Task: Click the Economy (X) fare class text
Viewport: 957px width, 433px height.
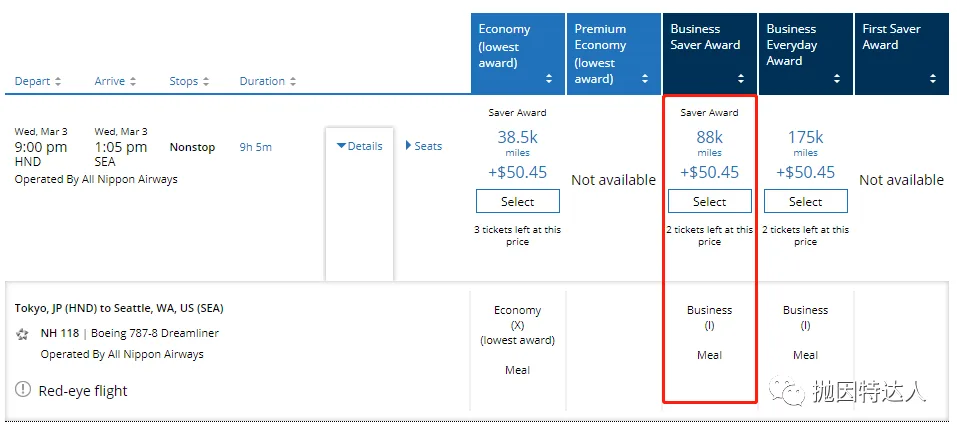Action: point(518,318)
